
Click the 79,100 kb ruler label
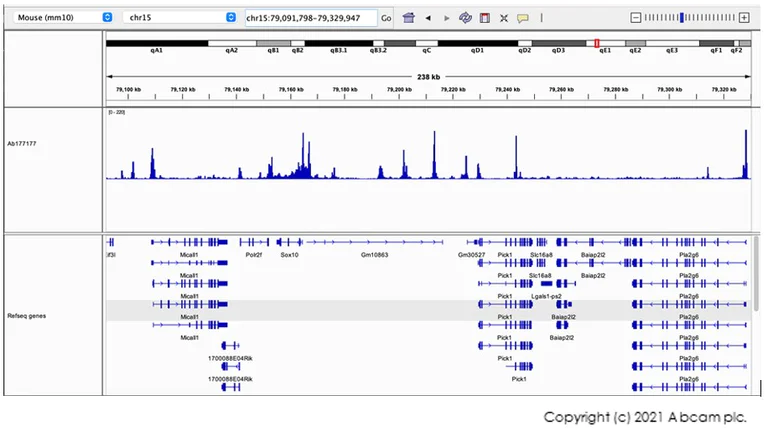pos(128,90)
